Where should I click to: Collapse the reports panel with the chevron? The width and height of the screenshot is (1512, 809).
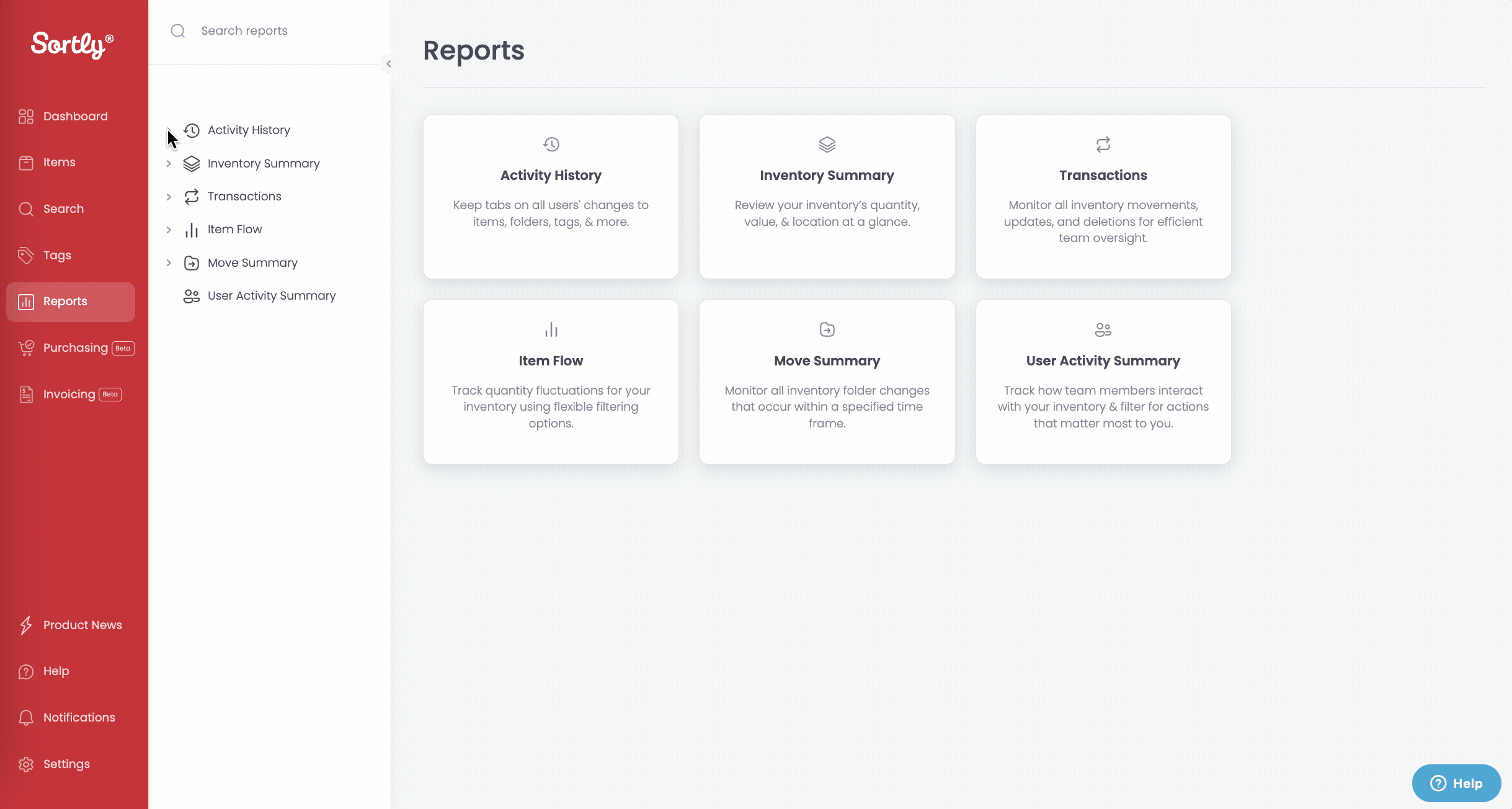[x=389, y=63]
